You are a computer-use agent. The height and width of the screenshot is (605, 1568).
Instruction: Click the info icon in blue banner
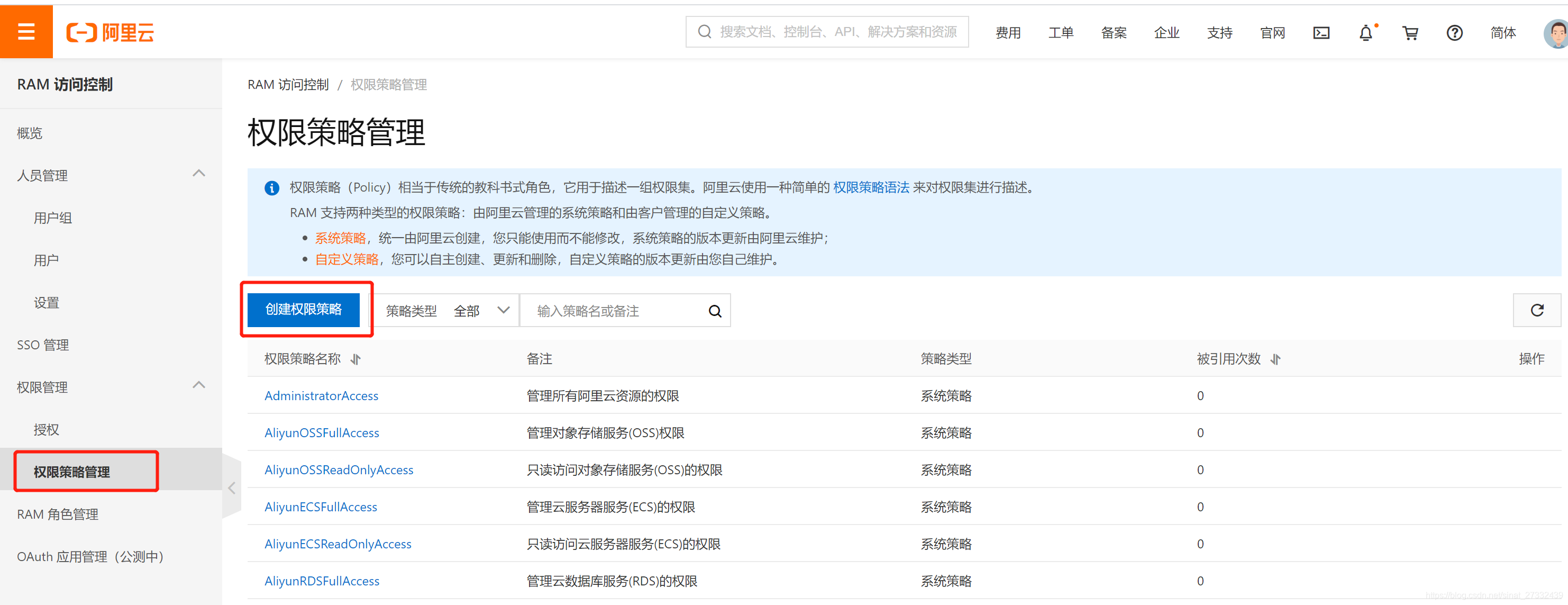[271, 188]
